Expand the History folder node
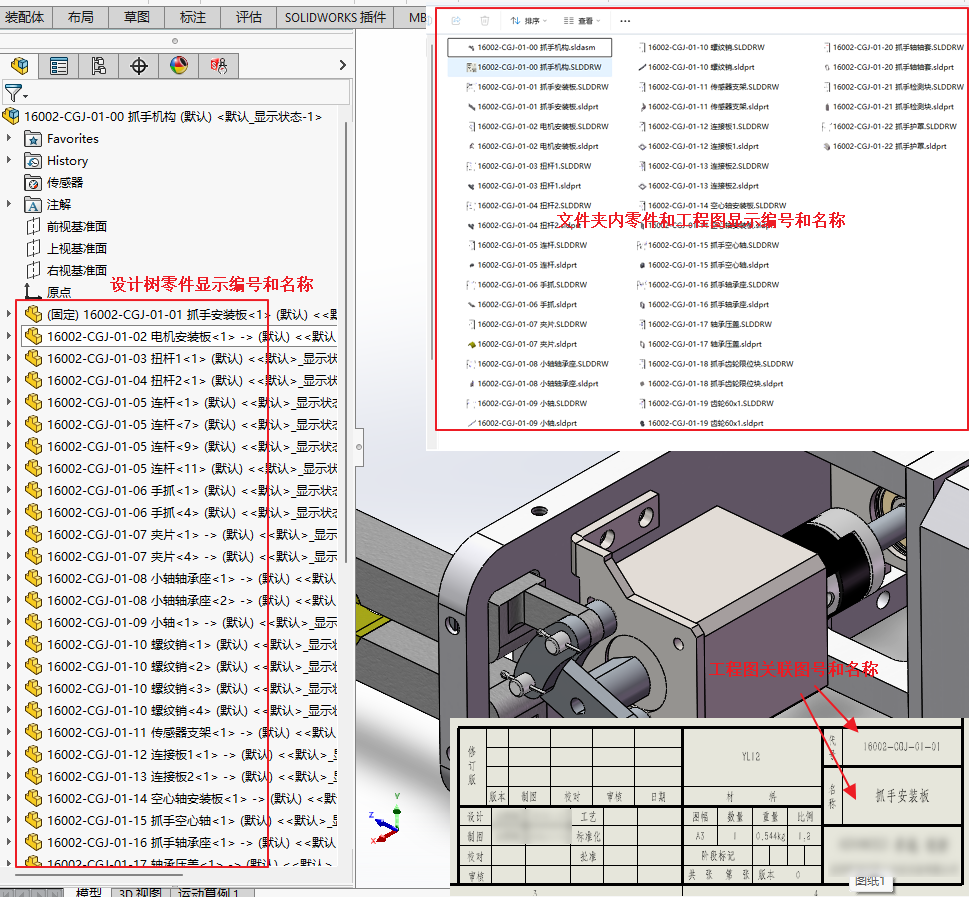Viewport: 969px width, 897px height. [x=9, y=160]
